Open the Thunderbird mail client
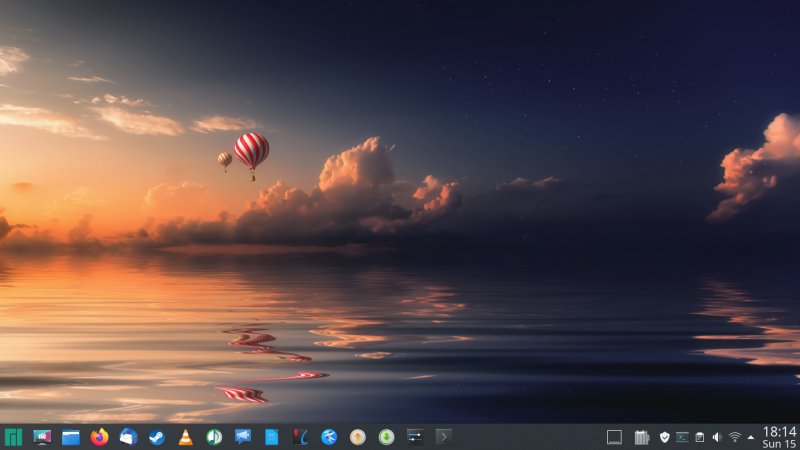The image size is (800, 450). pos(128,437)
